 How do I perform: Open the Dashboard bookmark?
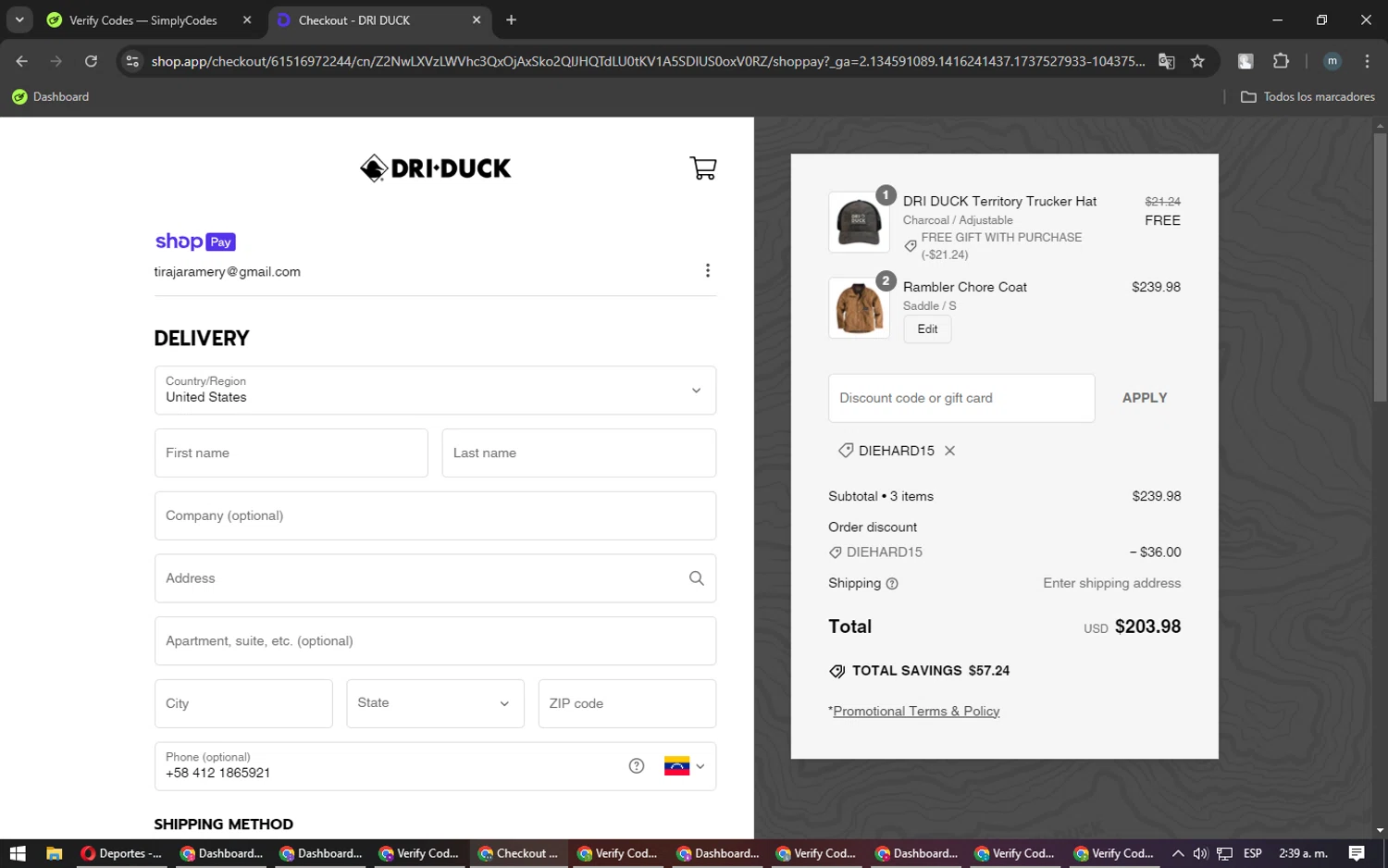click(x=51, y=96)
